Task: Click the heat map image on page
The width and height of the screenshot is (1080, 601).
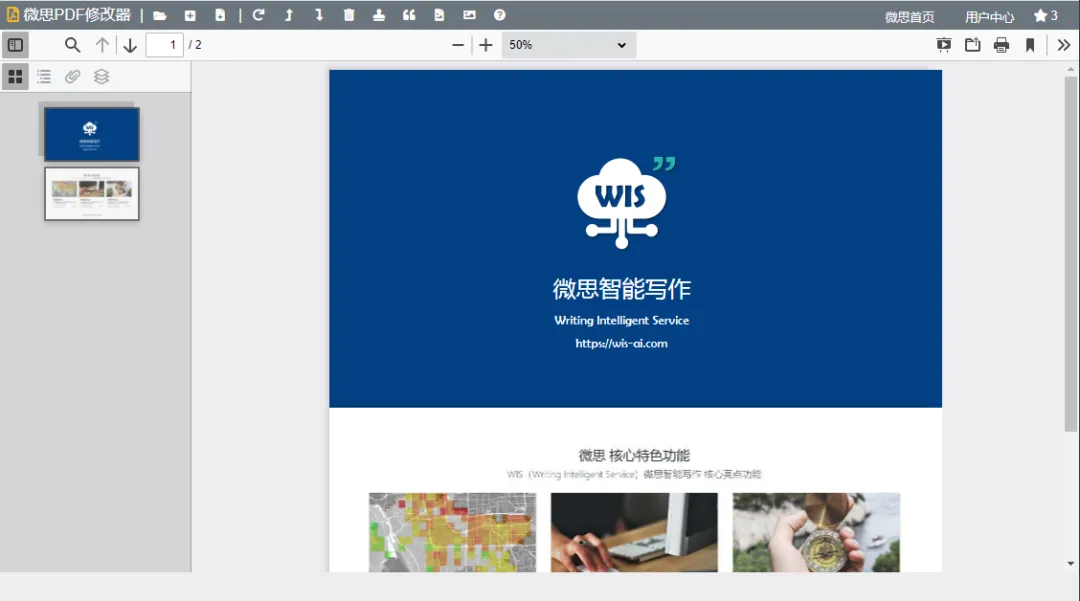Action: click(x=452, y=532)
